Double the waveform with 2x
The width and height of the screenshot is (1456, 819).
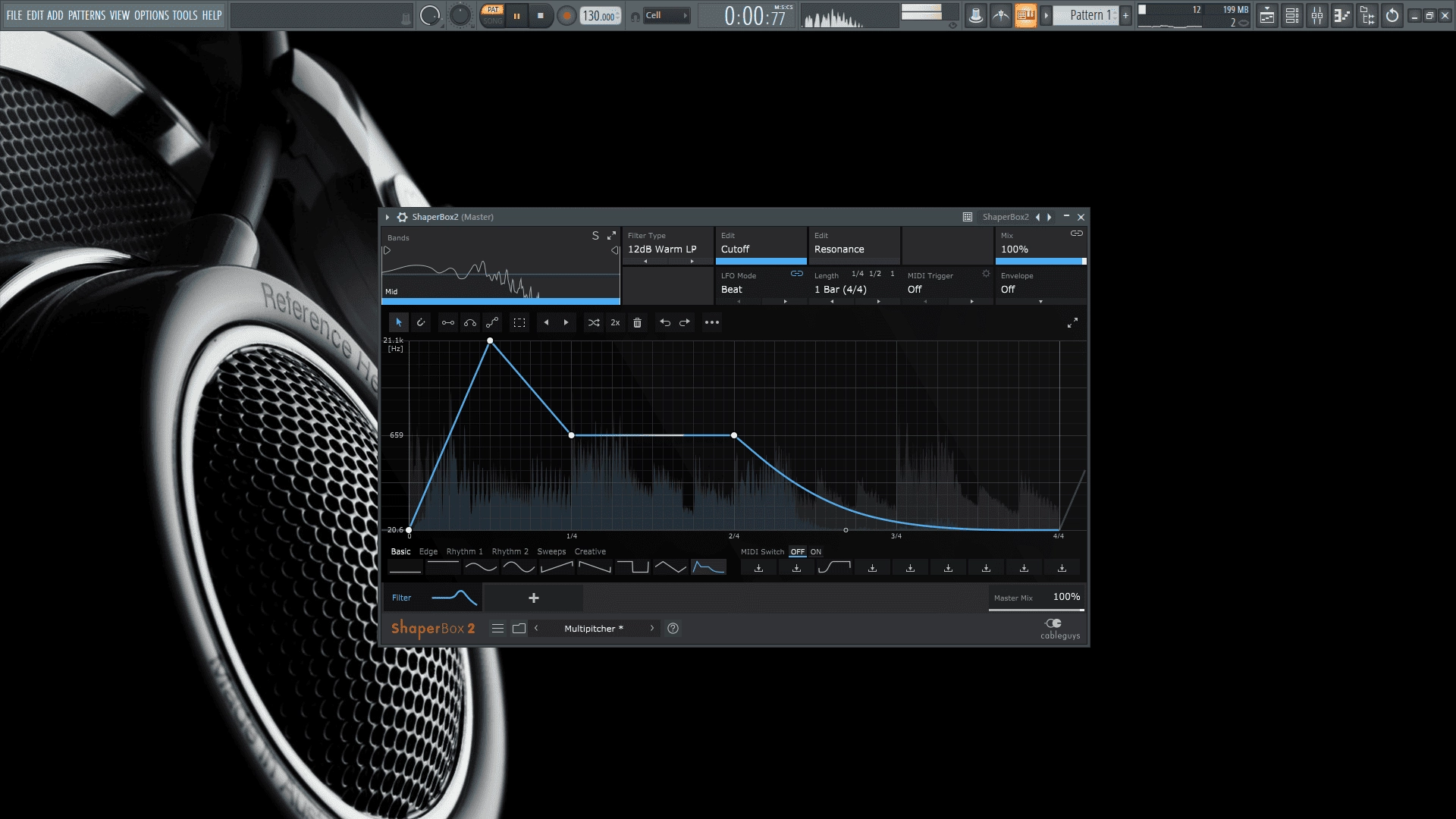pyautogui.click(x=615, y=322)
